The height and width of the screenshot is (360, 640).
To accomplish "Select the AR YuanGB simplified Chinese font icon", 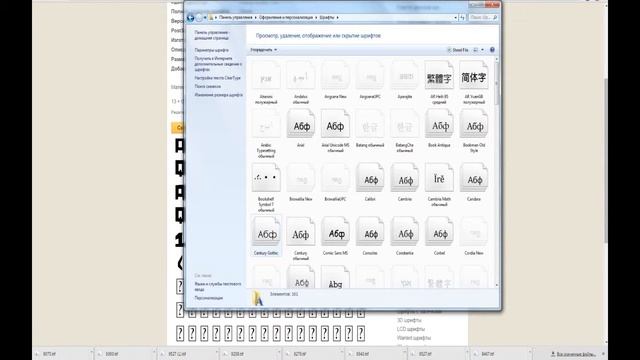I will point(474,76).
